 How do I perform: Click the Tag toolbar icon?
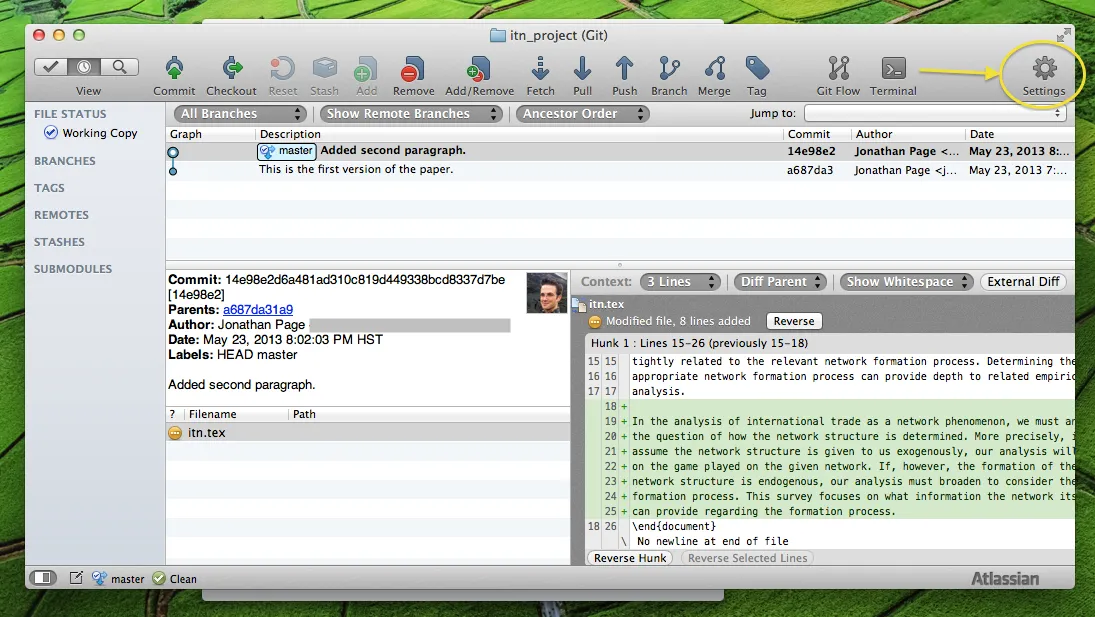(757, 69)
